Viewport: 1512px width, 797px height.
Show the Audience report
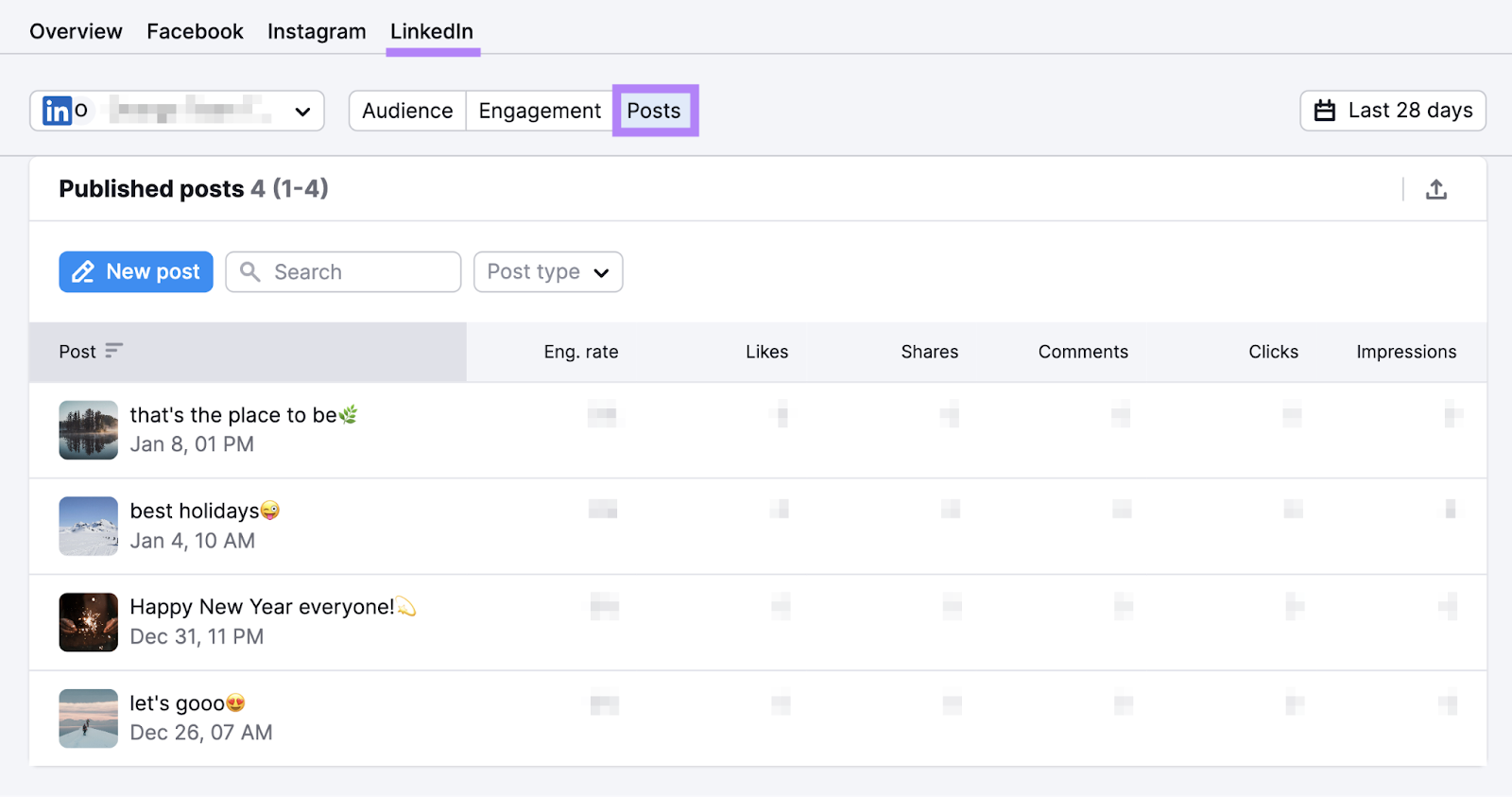[407, 111]
